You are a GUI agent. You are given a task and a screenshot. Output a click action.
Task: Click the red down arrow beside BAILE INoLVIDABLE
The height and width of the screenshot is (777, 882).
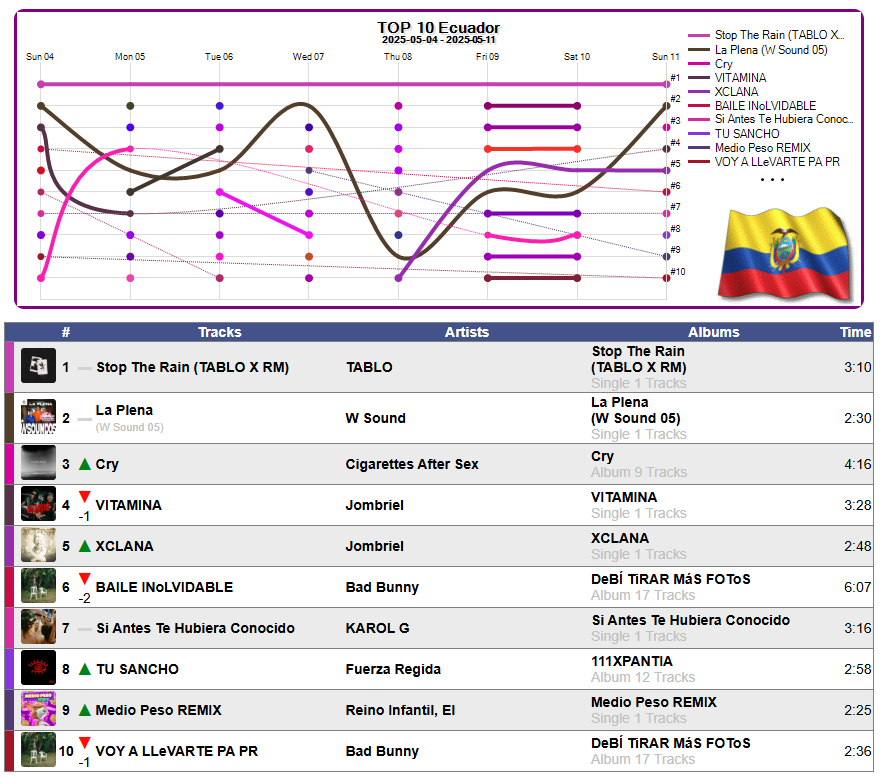click(85, 579)
